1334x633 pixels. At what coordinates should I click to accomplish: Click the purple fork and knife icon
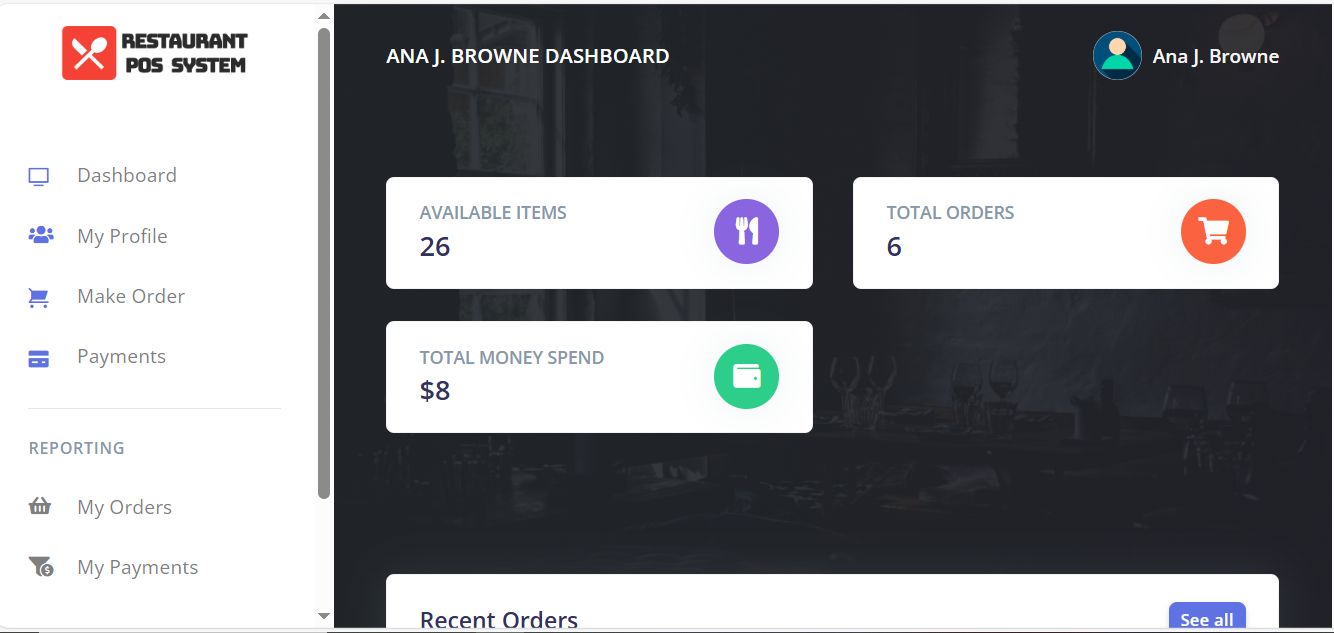[x=746, y=231]
